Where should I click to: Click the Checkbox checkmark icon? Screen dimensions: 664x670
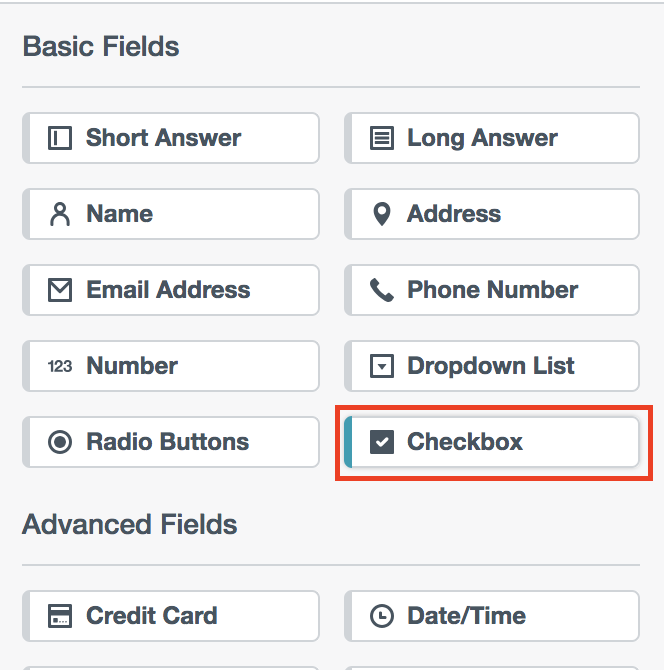coord(381,442)
